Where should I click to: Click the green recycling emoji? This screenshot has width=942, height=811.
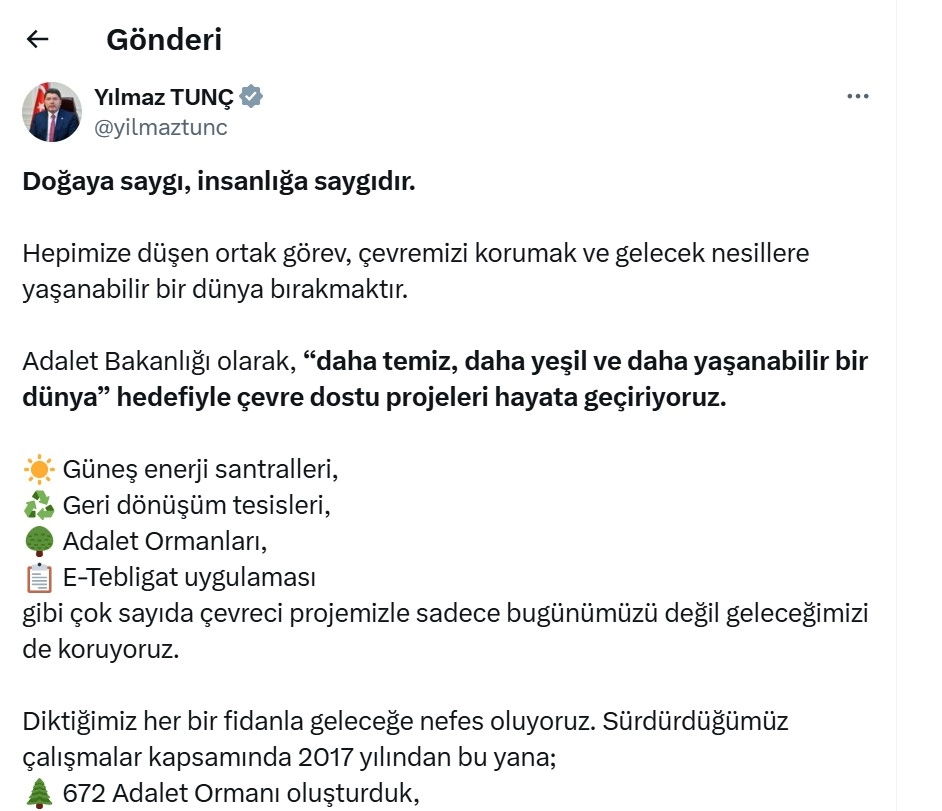click(x=38, y=505)
